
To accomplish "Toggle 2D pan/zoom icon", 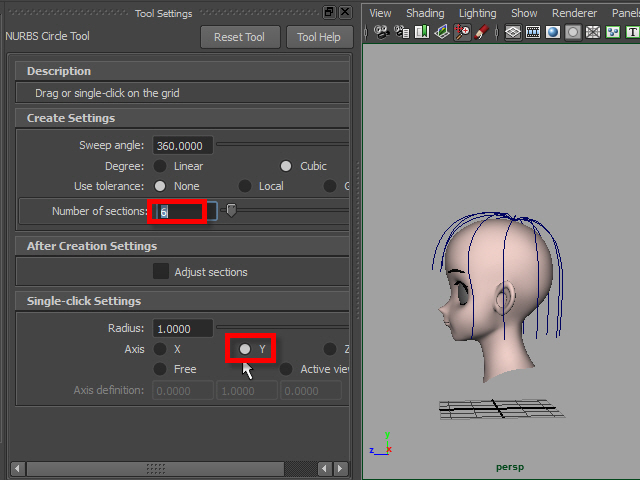I will pyautogui.click(x=462, y=32).
